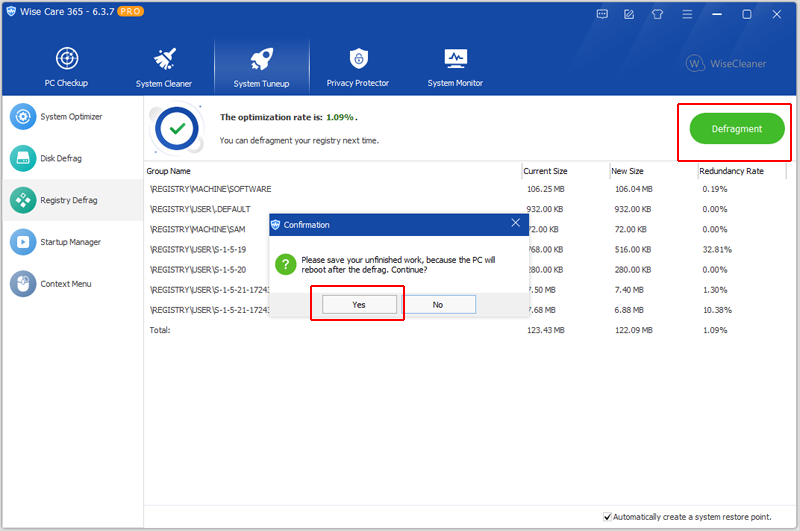Click the 32.81% redundancy rate value

(x=717, y=249)
